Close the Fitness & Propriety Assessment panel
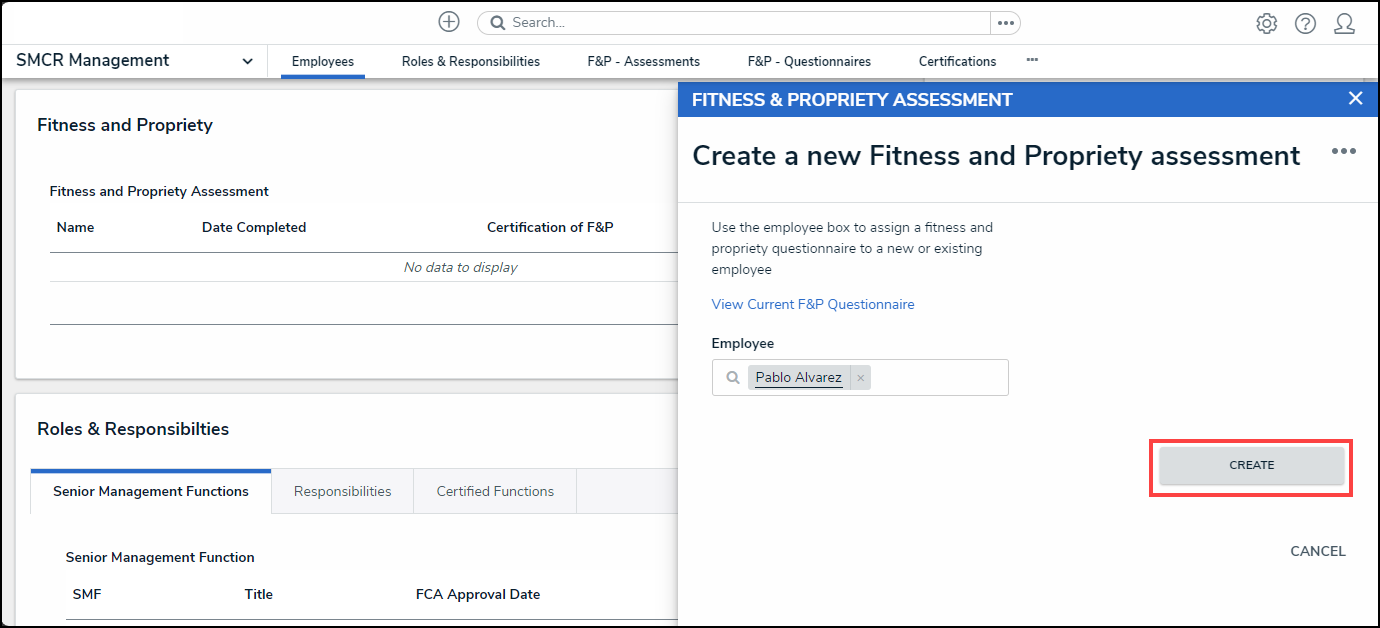1380x628 pixels. click(1355, 98)
